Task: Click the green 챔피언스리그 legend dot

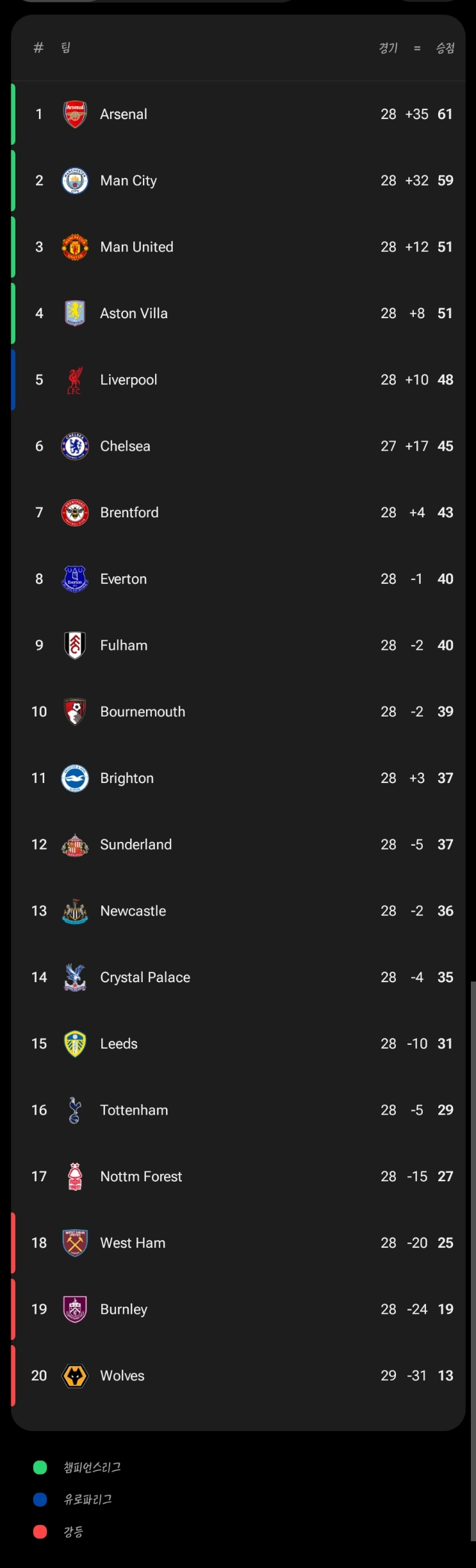Action: pyautogui.click(x=40, y=1467)
